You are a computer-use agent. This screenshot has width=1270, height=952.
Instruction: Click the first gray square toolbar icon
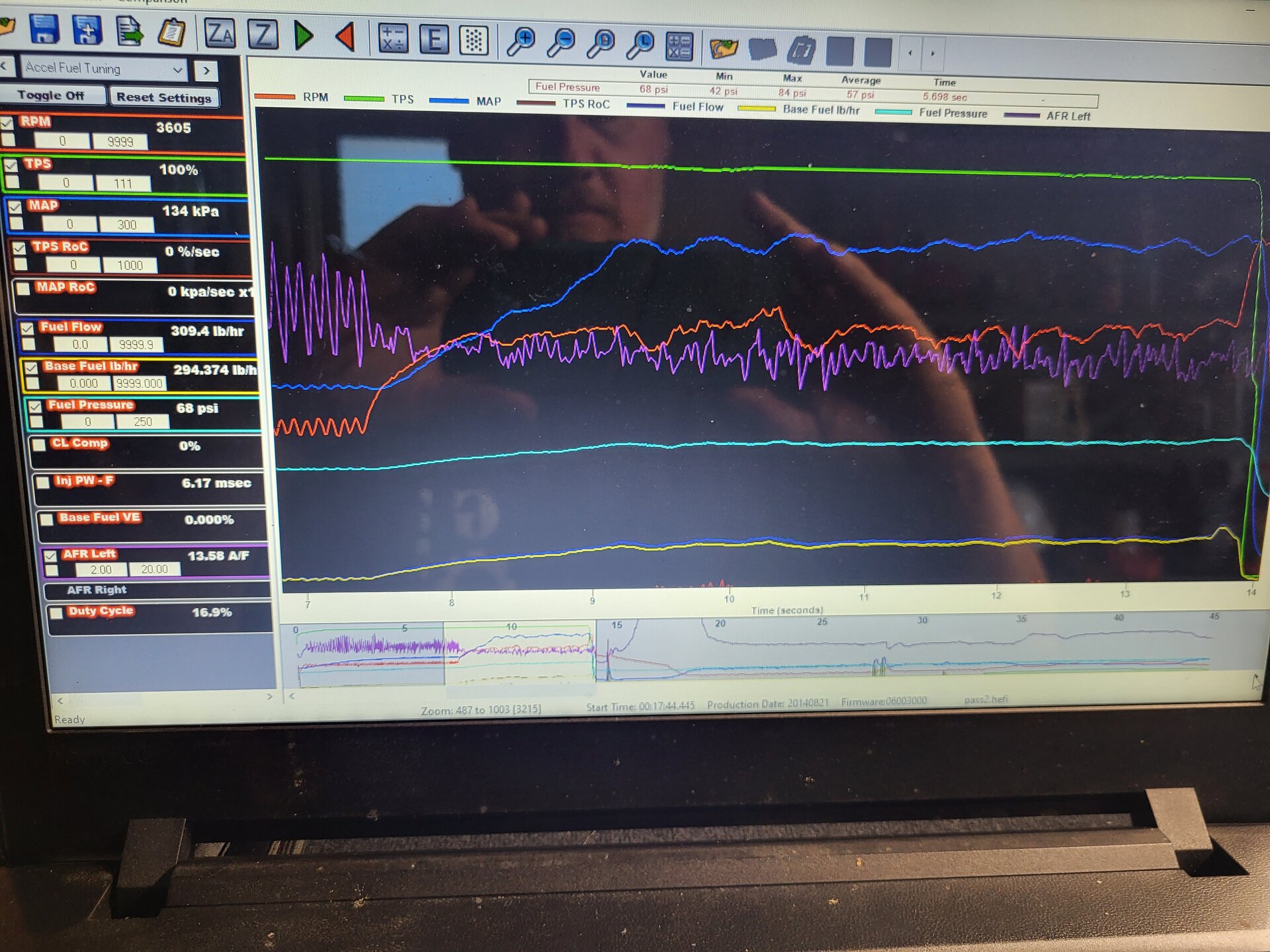[839, 52]
